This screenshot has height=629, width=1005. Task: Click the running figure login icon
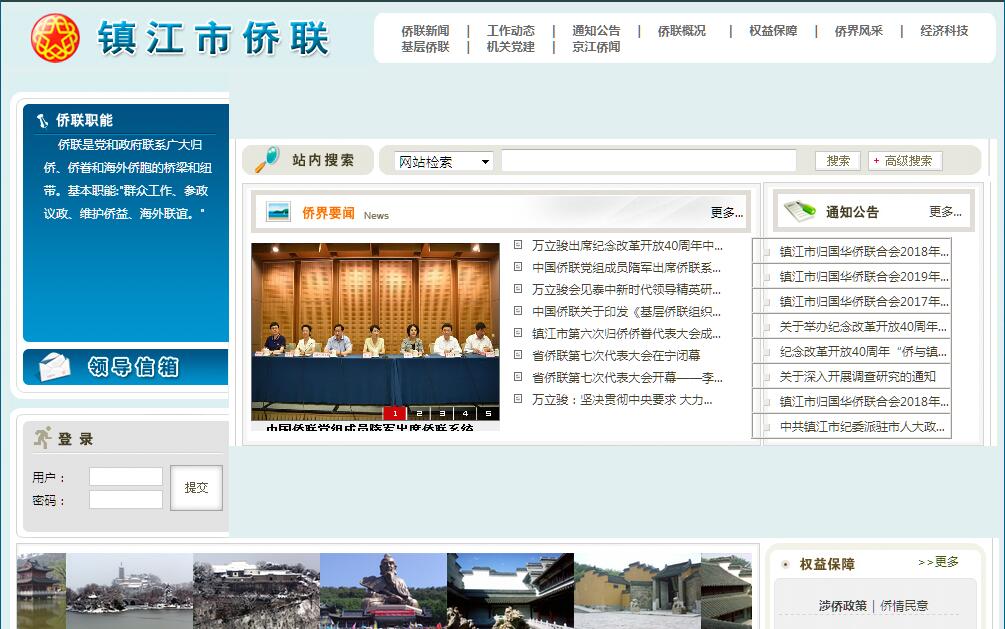coord(43,438)
